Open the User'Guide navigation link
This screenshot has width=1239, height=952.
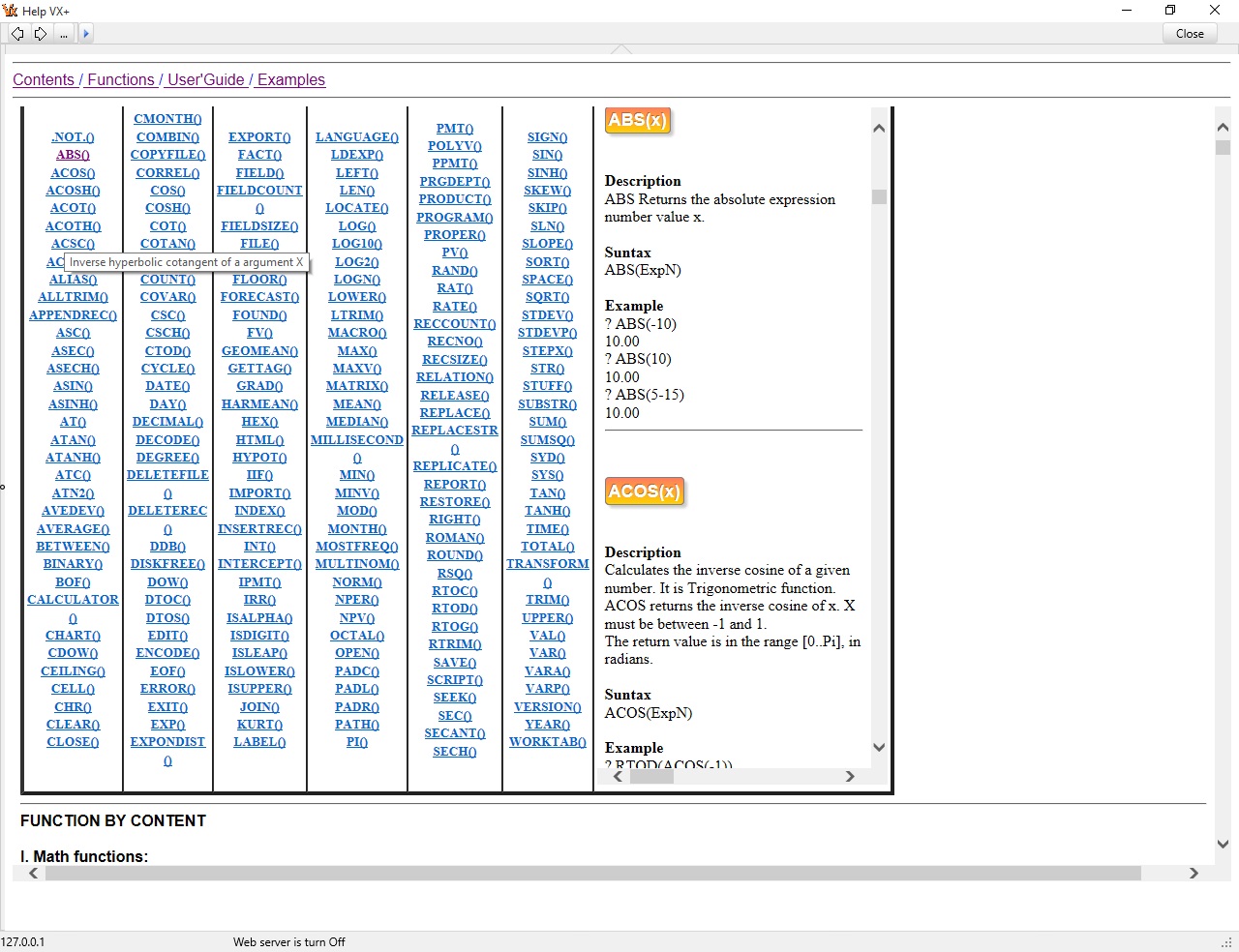(x=205, y=80)
